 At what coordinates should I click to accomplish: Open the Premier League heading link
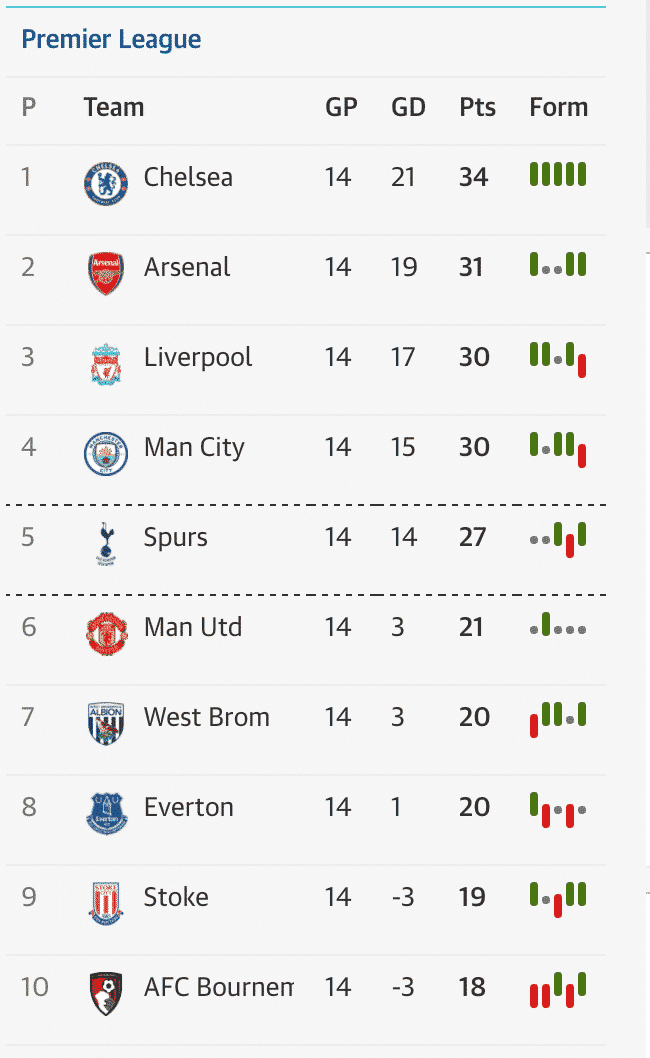click(111, 40)
